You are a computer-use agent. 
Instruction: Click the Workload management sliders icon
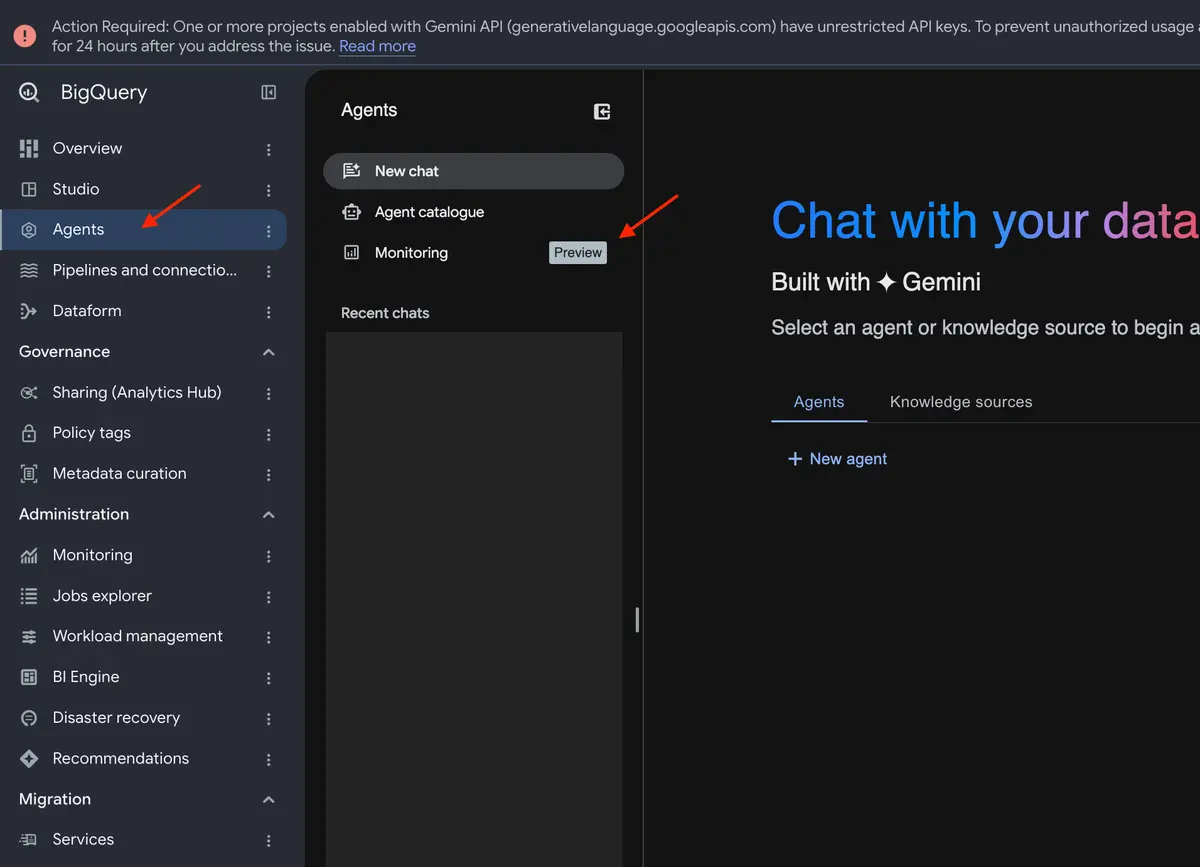click(29, 637)
